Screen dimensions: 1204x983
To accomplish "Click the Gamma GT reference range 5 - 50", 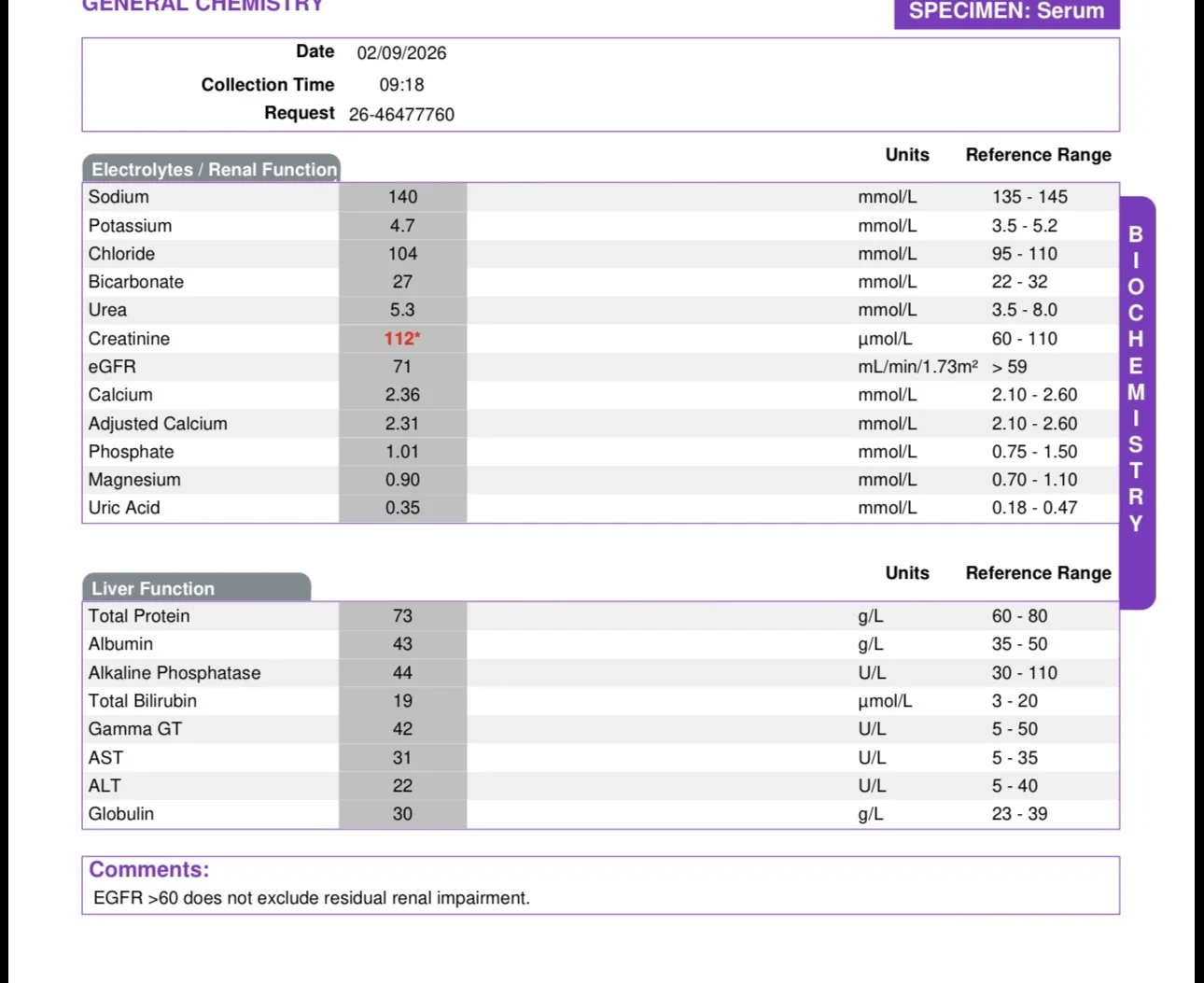I will 1015,729.
